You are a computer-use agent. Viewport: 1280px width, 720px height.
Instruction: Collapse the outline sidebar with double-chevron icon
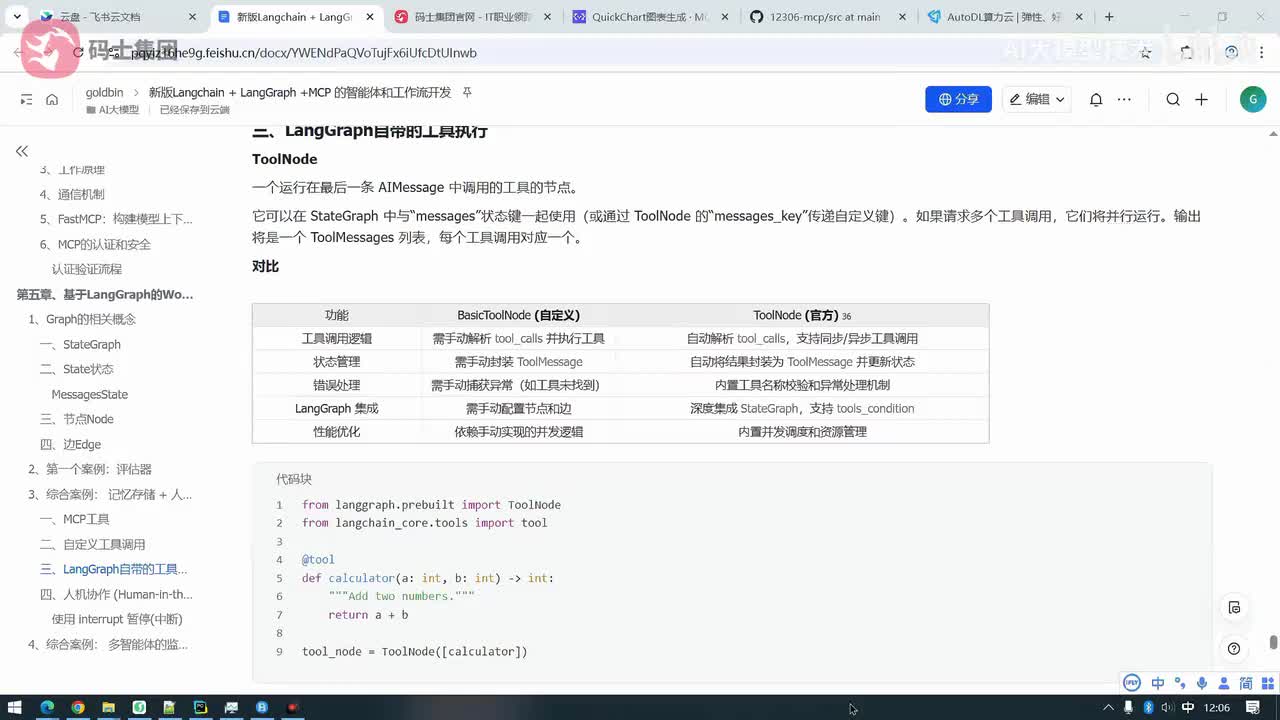[x=21, y=151]
